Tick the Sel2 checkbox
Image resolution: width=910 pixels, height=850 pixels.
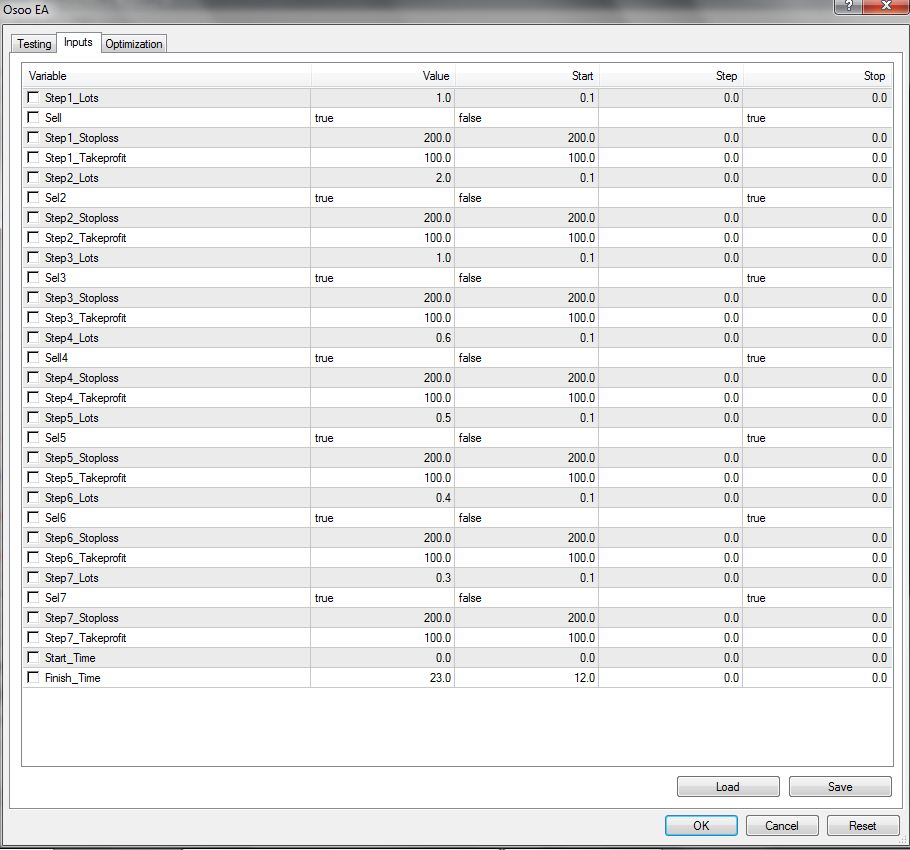34,197
